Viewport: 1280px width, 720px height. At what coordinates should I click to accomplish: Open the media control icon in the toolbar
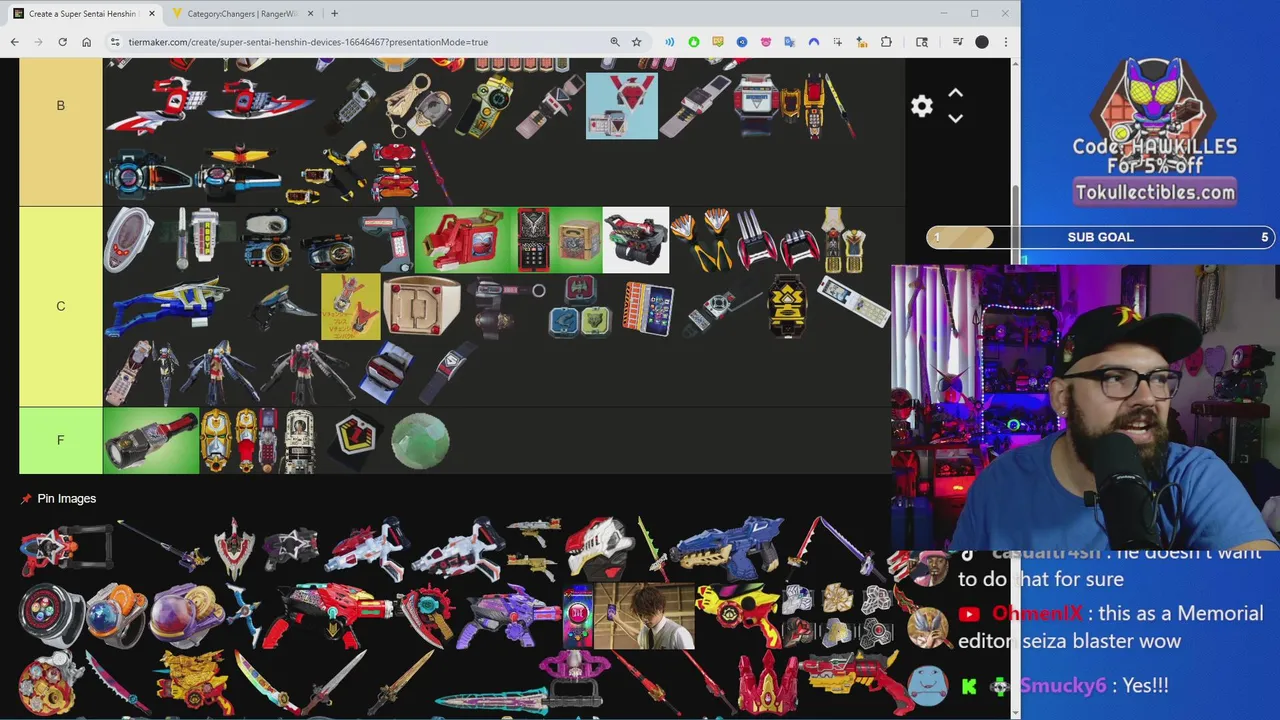[957, 42]
